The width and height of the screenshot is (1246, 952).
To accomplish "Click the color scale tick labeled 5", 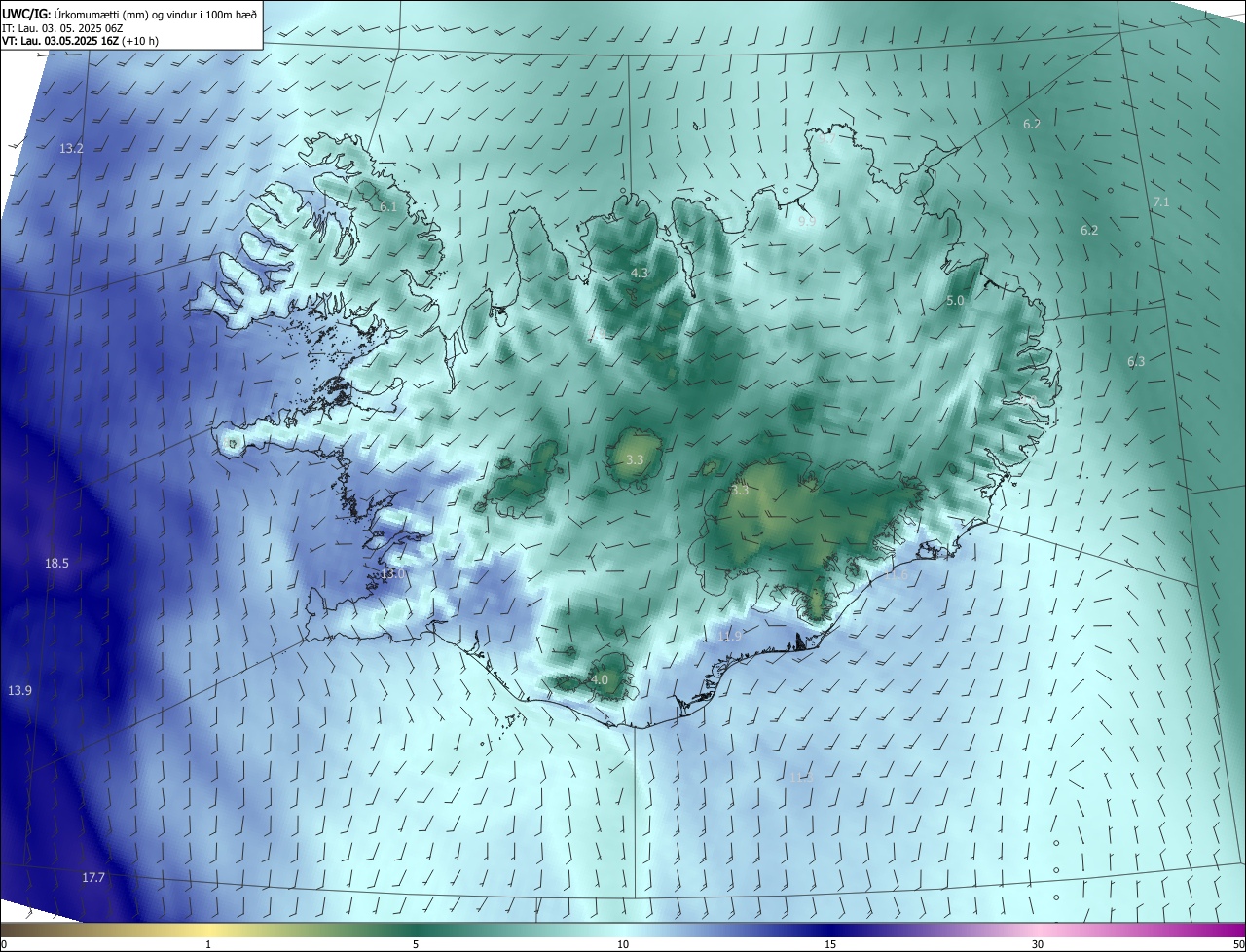I will 416,944.
